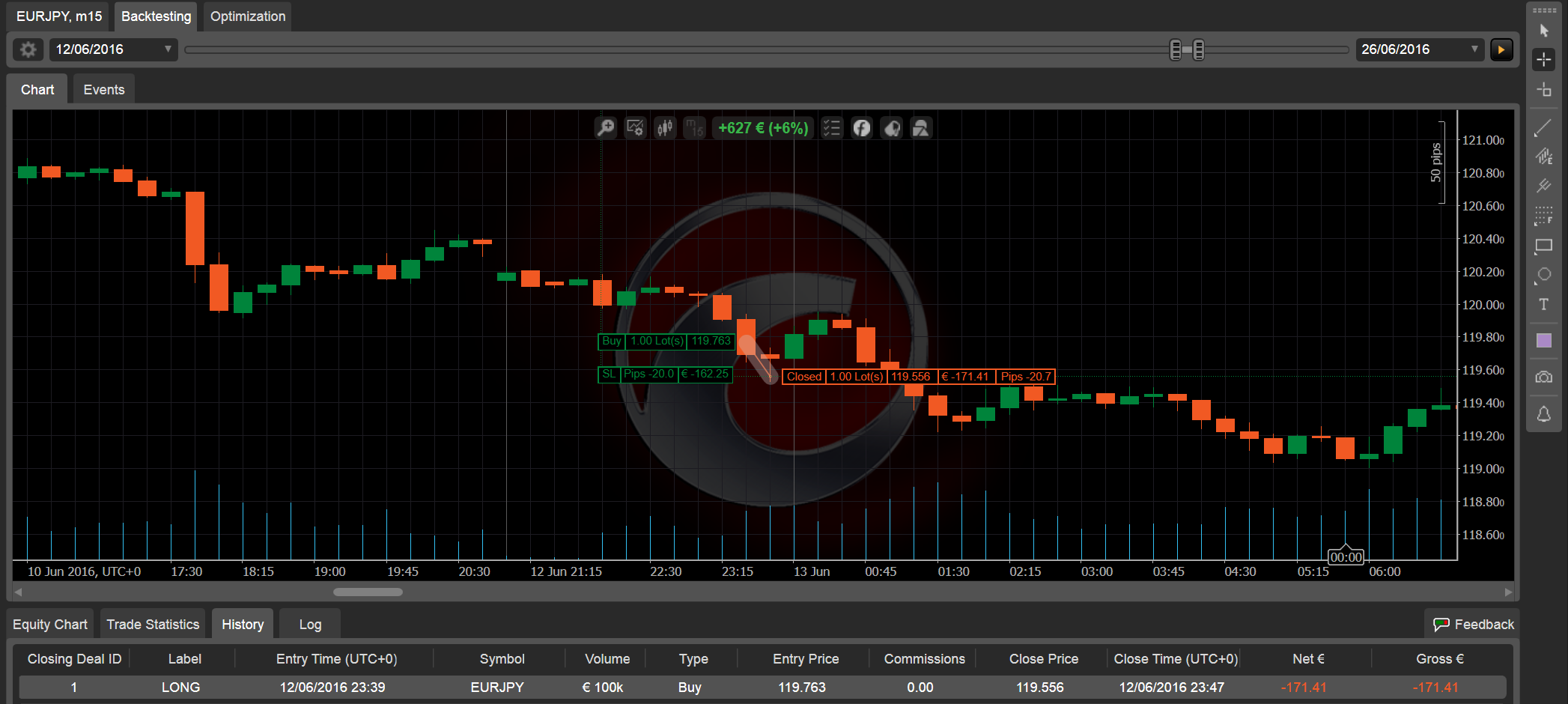1568x704 pixels.
Task: Sort by Entry Time (UTC+0) column header
Action: point(337,659)
